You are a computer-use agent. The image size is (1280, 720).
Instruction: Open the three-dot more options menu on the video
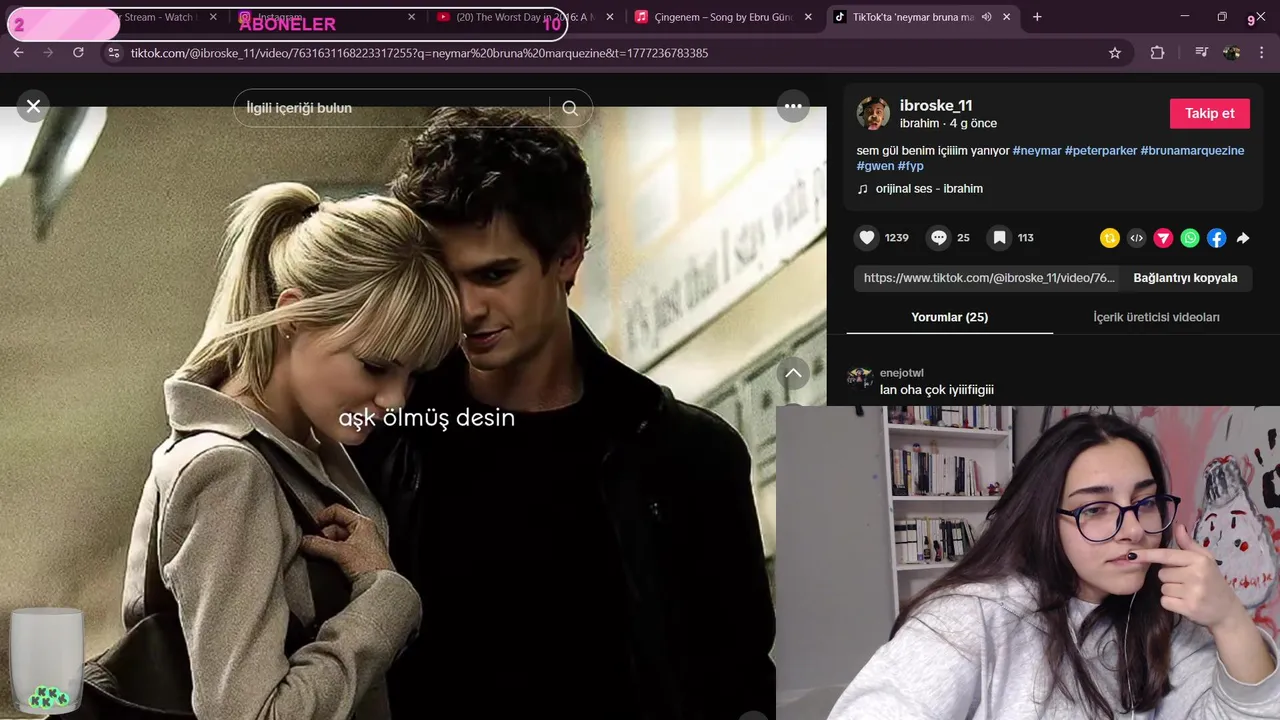click(x=793, y=106)
